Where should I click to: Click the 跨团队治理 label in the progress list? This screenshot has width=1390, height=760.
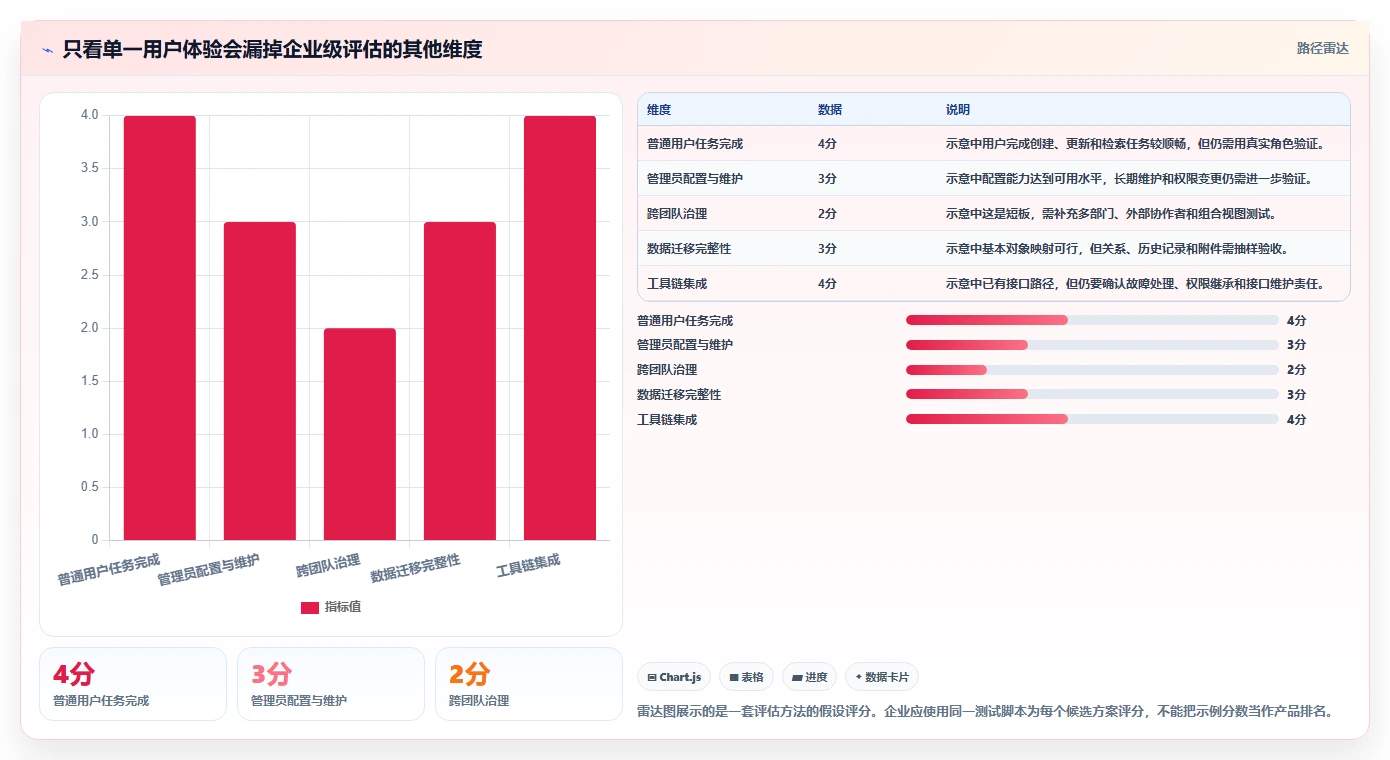tap(667, 370)
